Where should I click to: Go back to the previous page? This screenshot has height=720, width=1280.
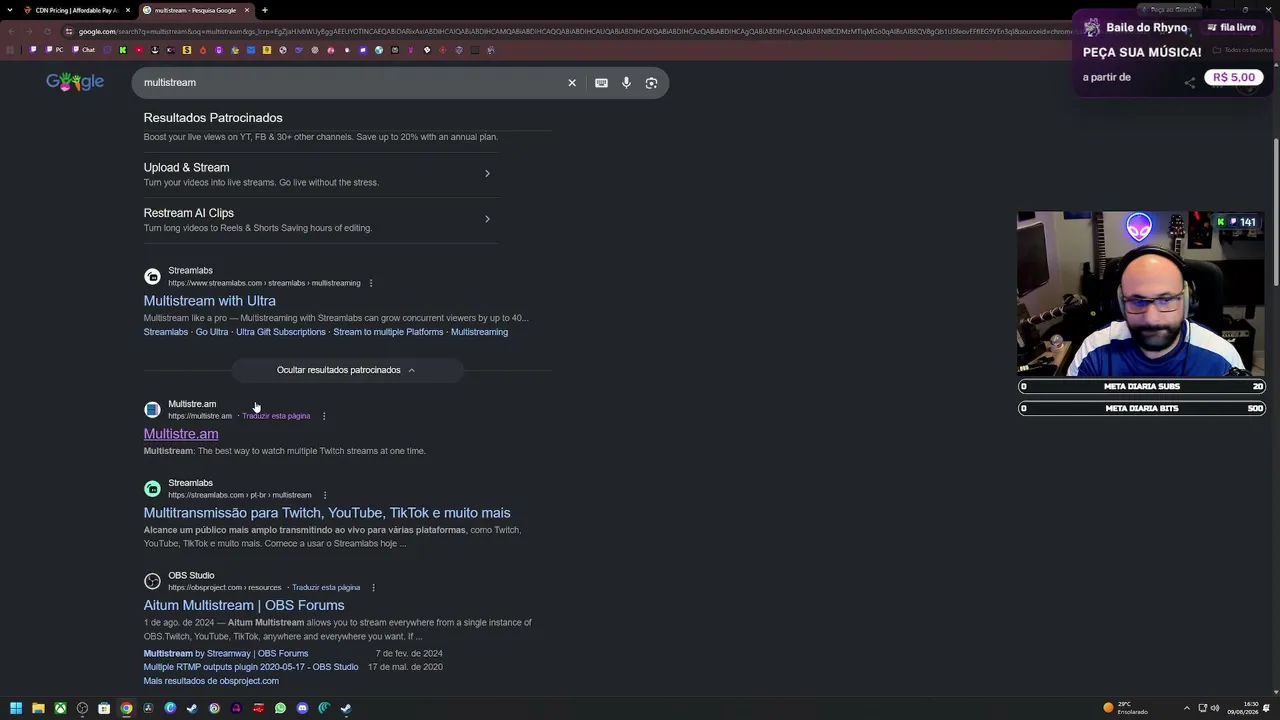click(x=11, y=31)
